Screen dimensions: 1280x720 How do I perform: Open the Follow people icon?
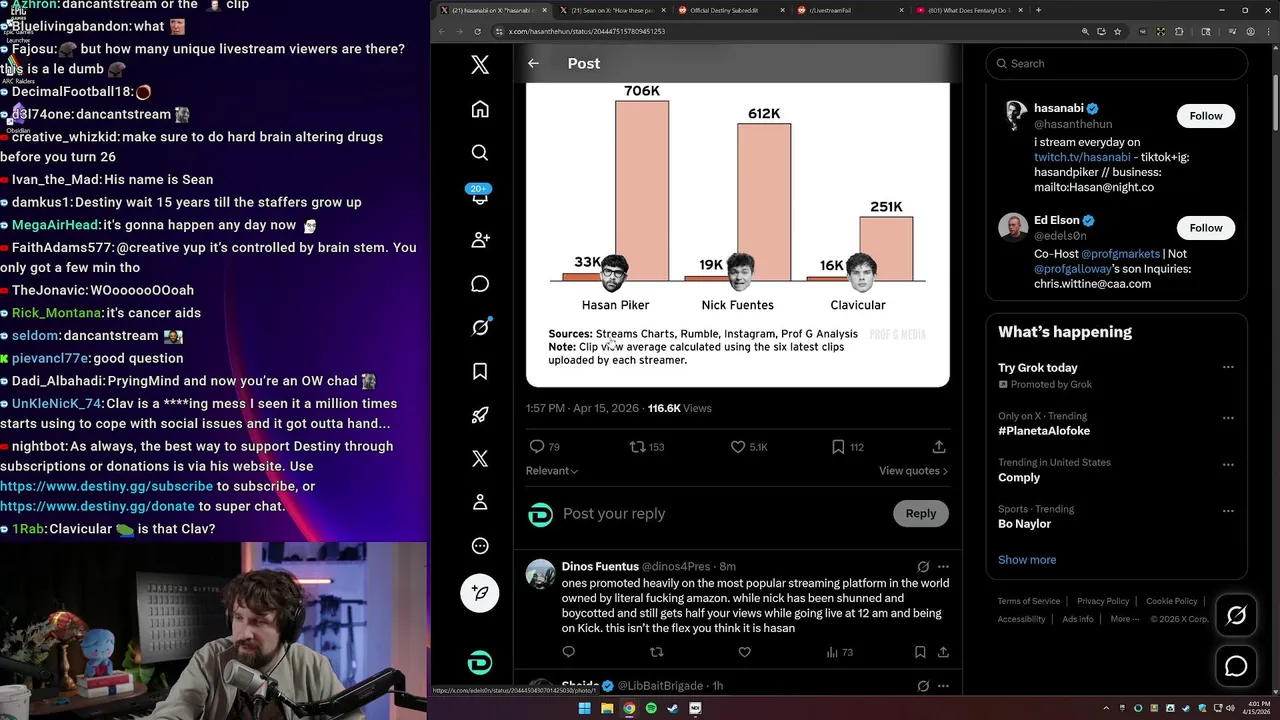tap(480, 240)
